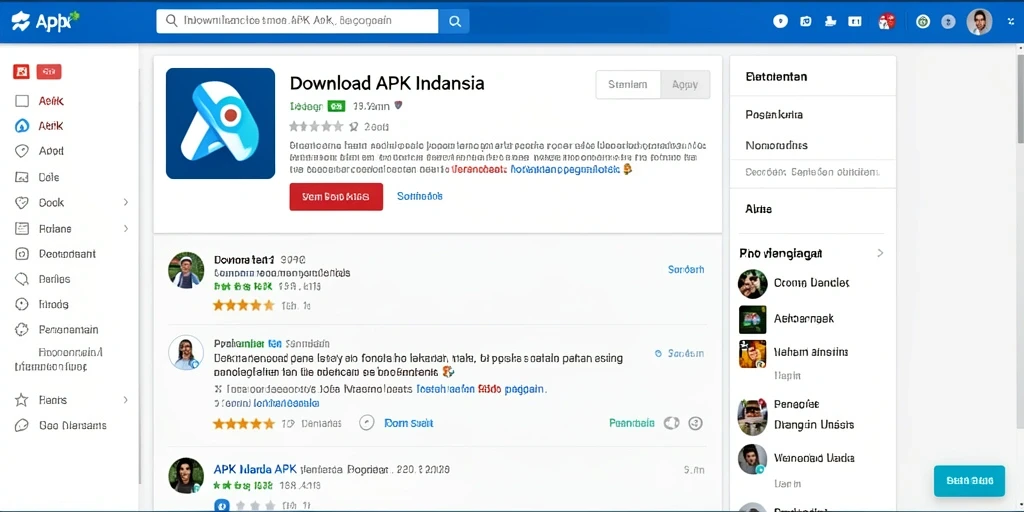Open the Dole sidebar item
This screenshot has height=512, width=1024.
pos(37,177)
